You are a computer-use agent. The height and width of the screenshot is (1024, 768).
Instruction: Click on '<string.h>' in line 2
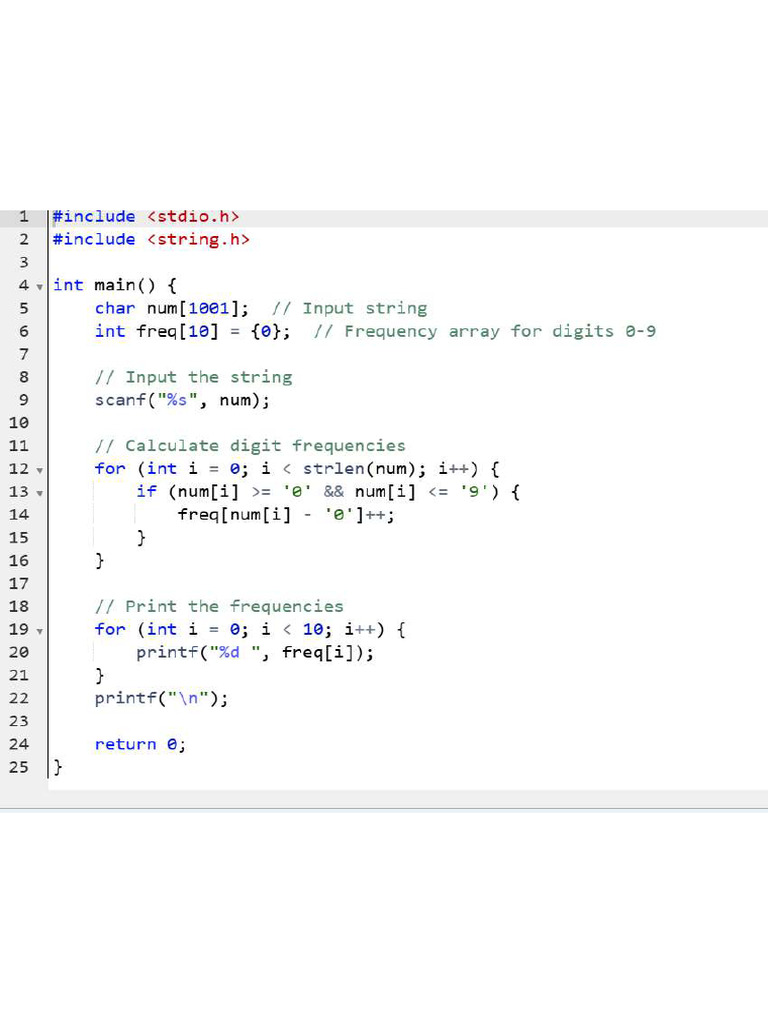(199, 240)
